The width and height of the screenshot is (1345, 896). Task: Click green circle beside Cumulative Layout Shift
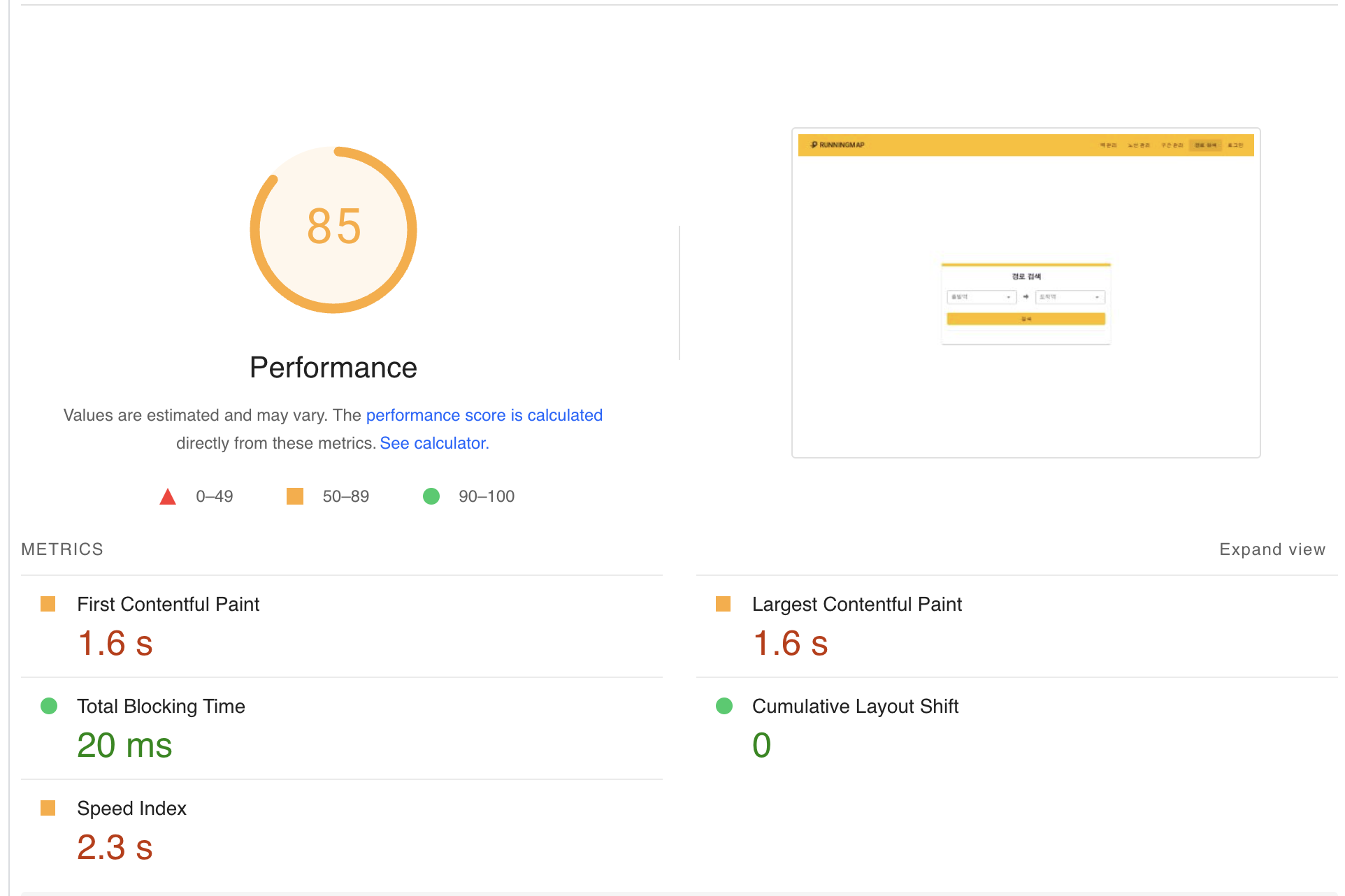pos(724,706)
